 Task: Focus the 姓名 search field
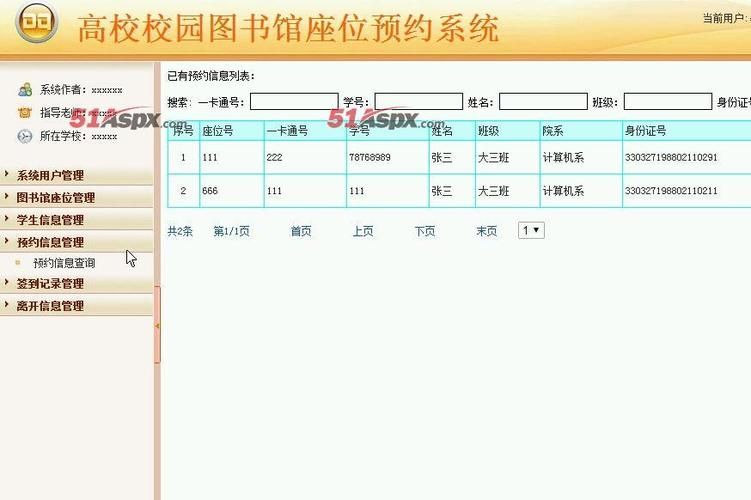[x=543, y=102]
